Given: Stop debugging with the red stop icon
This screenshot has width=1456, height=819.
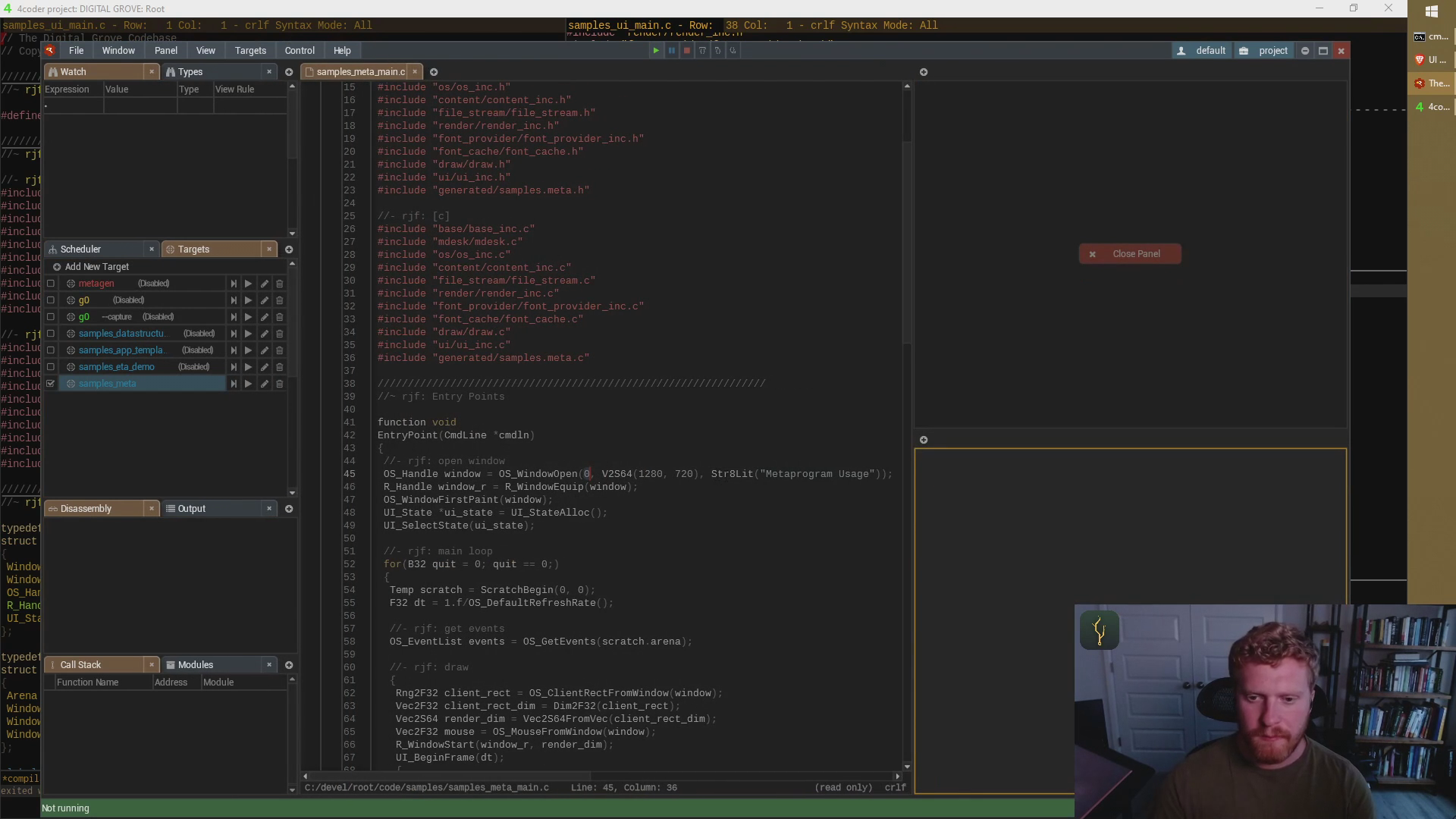Looking at the screenshot, I should (x=686, y=51).
